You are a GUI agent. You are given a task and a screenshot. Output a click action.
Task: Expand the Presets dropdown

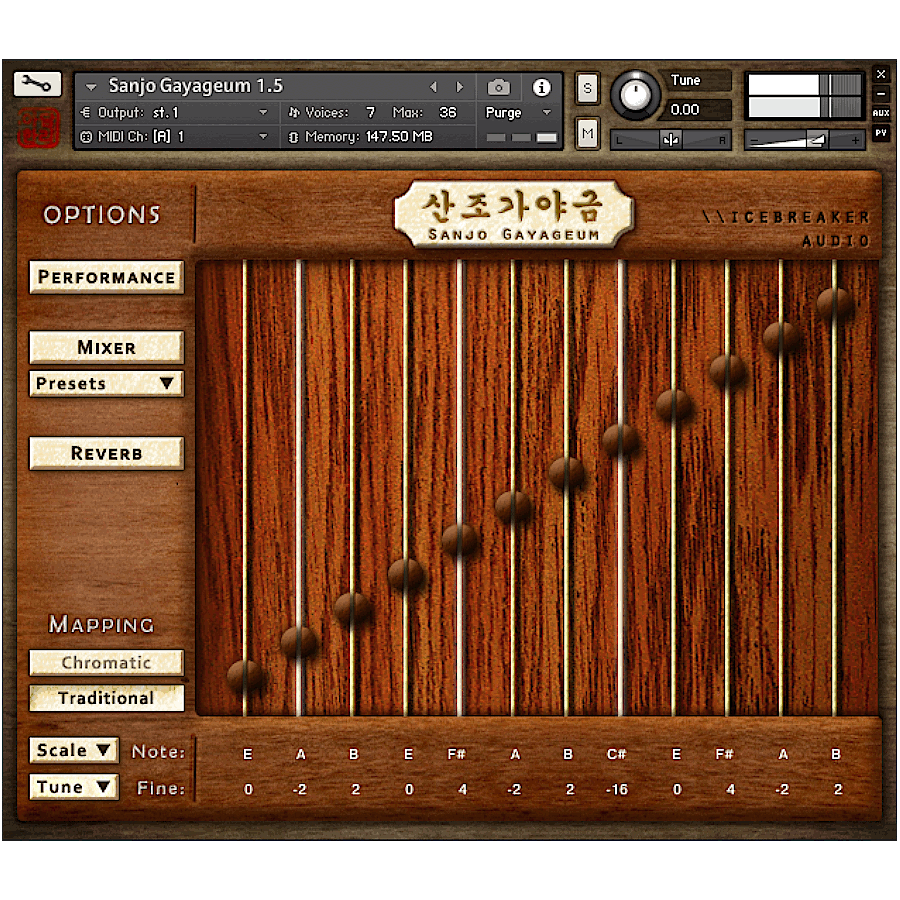[x=106, y=383]
